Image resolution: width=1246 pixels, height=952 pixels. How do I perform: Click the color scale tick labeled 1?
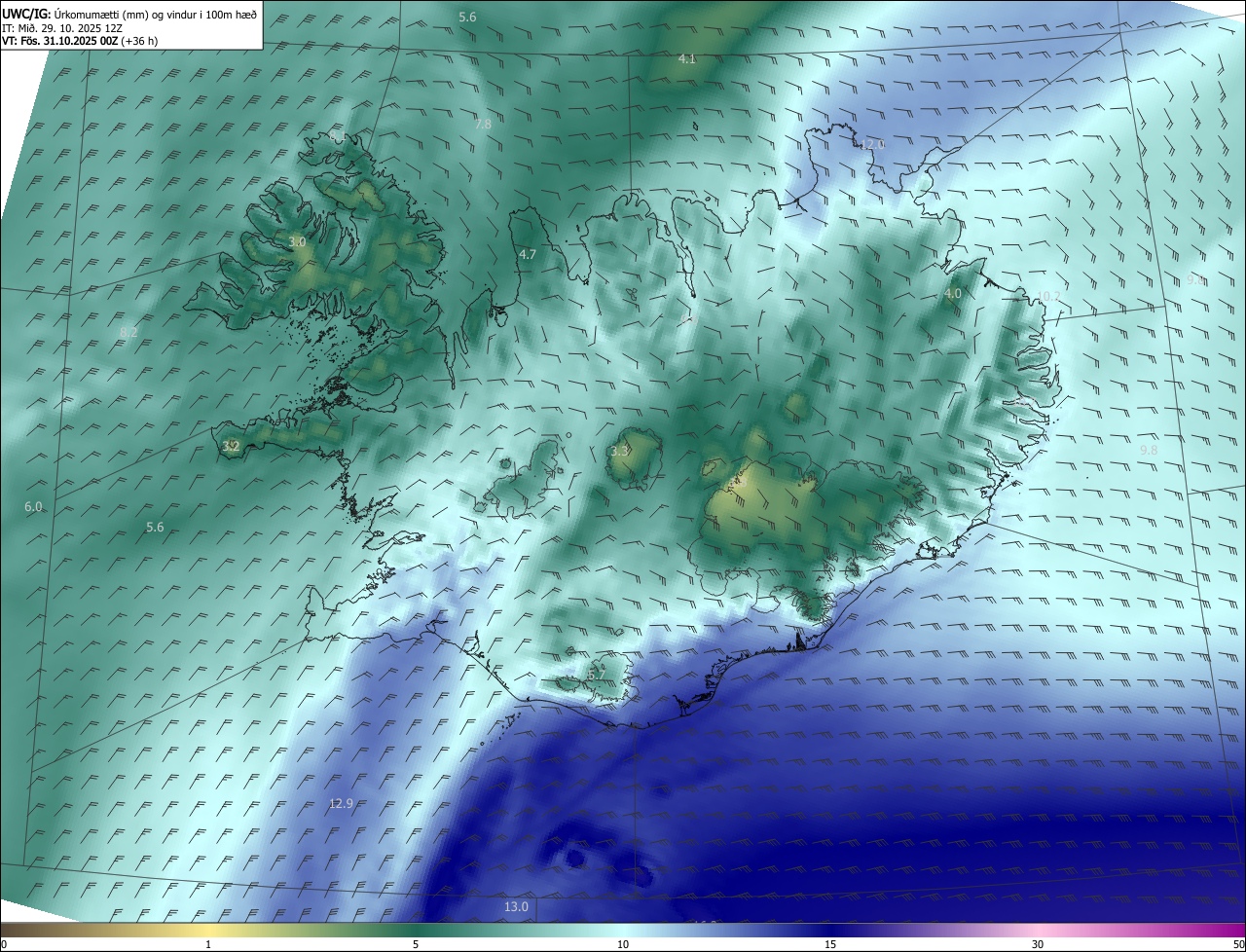[x=208, y=944]
